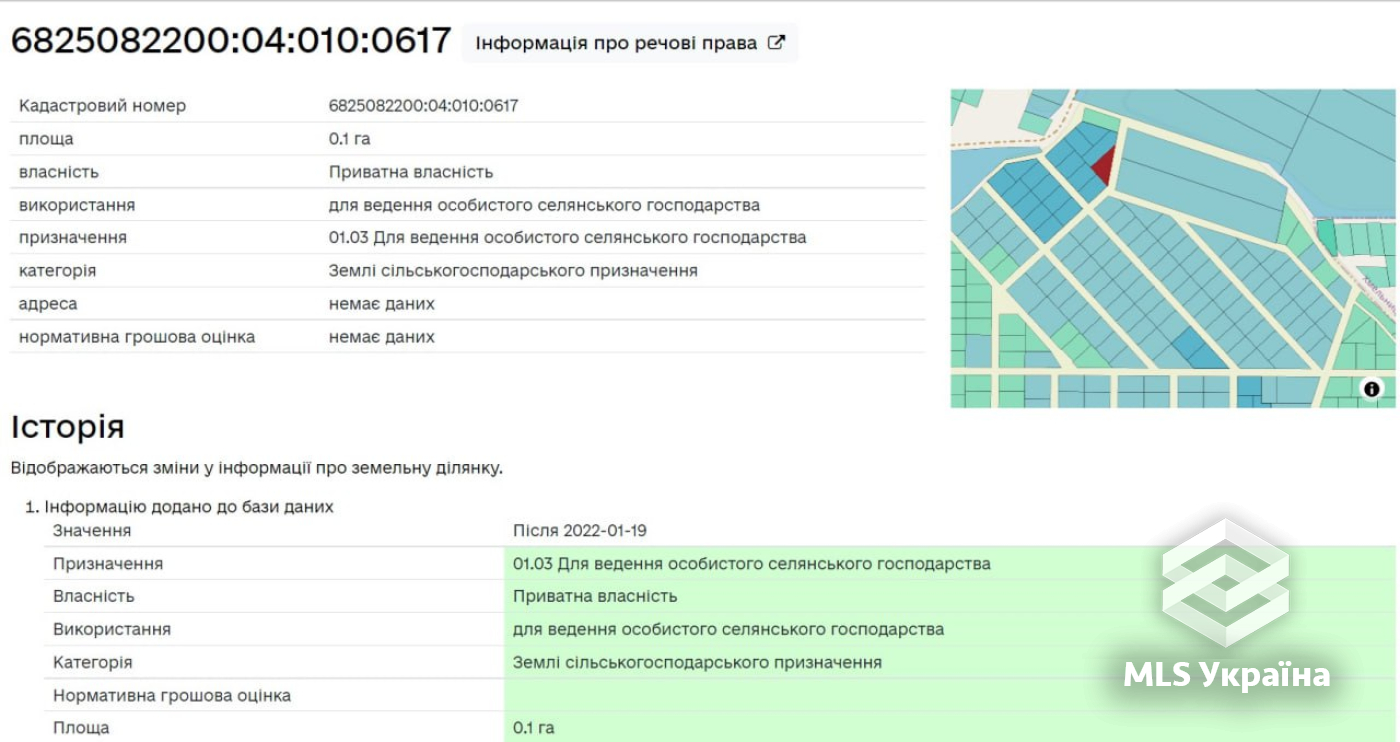1400x742 pixels.
Task: Click the external link icon beside 'речові права'
Action: (x=776, y=43)
